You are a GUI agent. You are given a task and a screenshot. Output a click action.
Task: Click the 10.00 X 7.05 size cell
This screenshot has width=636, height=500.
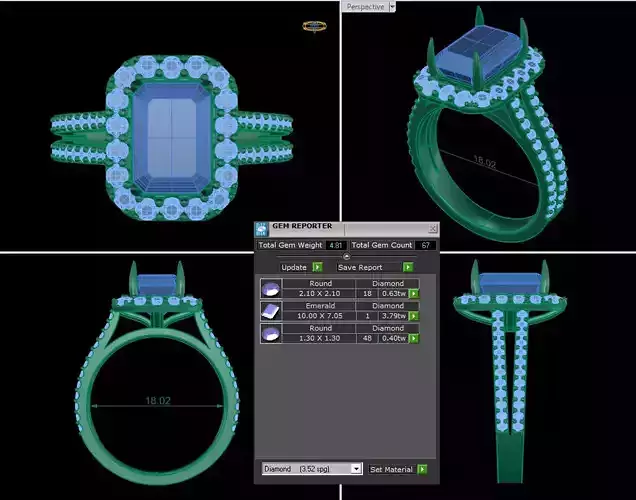(x=320, y=316)
